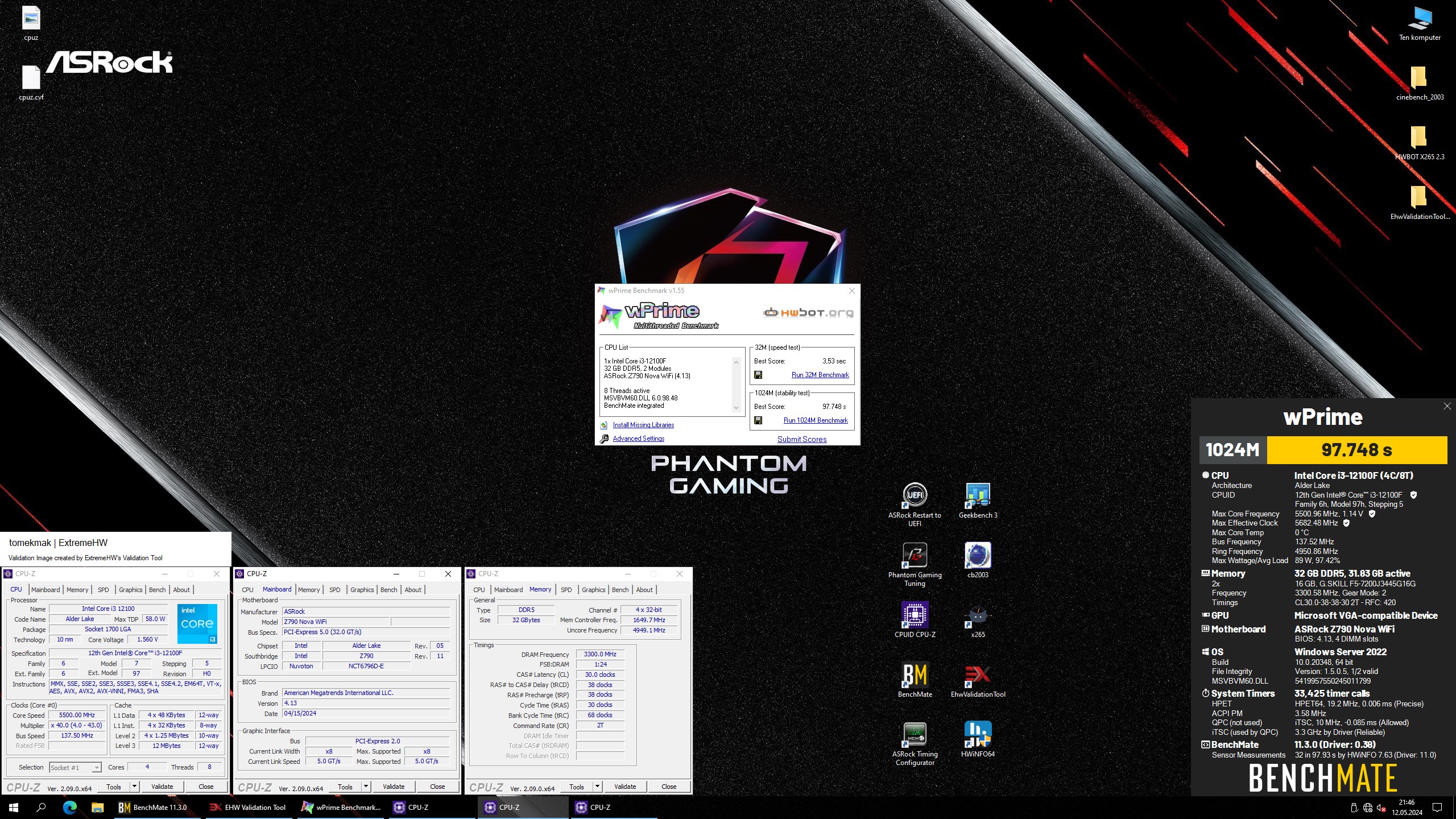Open Advanced Settings in wPrime
This screenshot has height=819, width=1456.
pyautogui.click(x=638, y=439)
